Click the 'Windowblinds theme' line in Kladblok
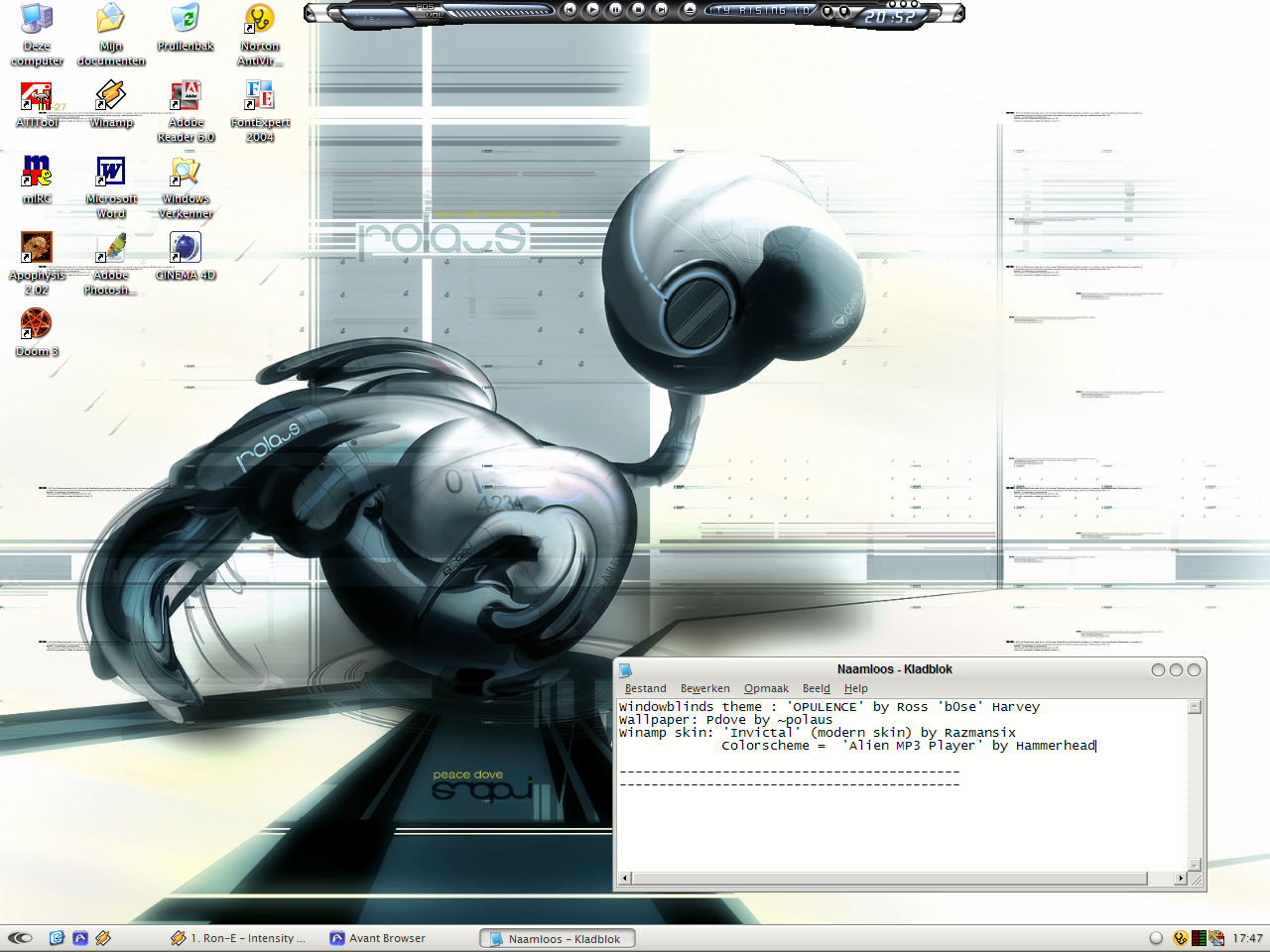 point(829,707)
